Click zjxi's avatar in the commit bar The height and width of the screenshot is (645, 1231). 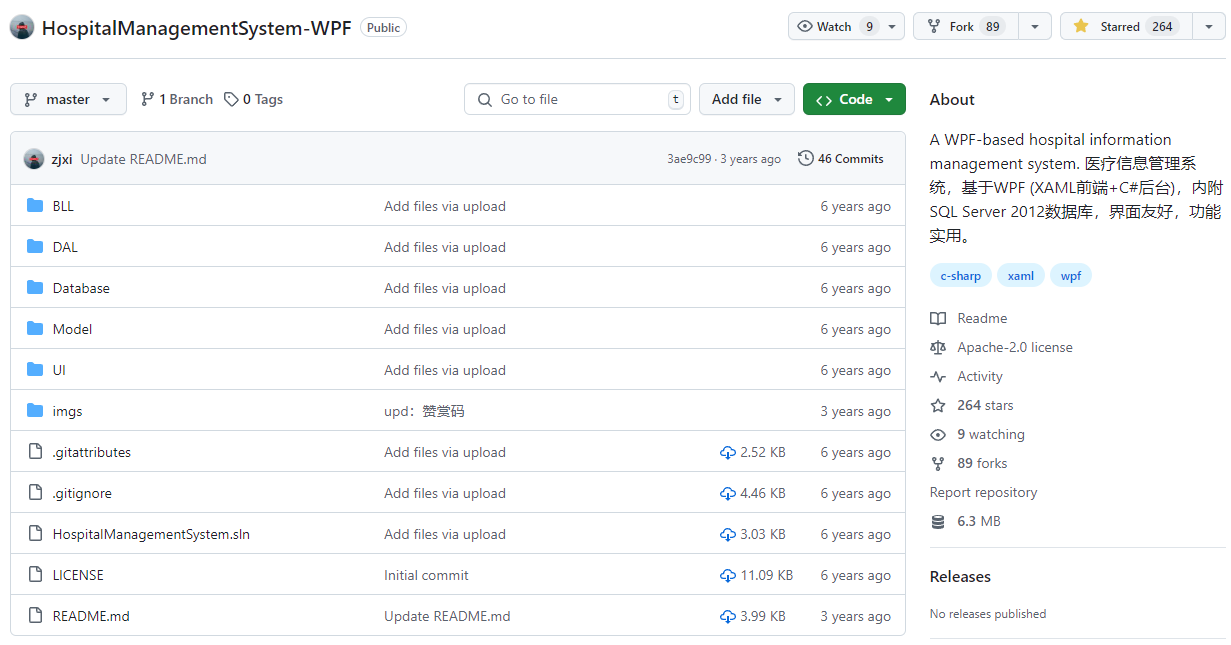pyautogui.click(x=34, y=159)
